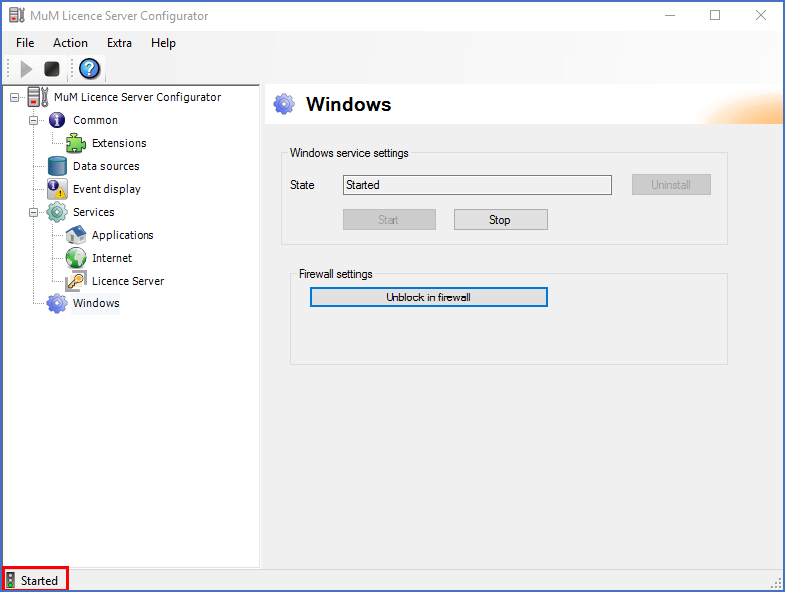Select the Windows item in tree
785x592 pixels.
[x=96, y=303]
